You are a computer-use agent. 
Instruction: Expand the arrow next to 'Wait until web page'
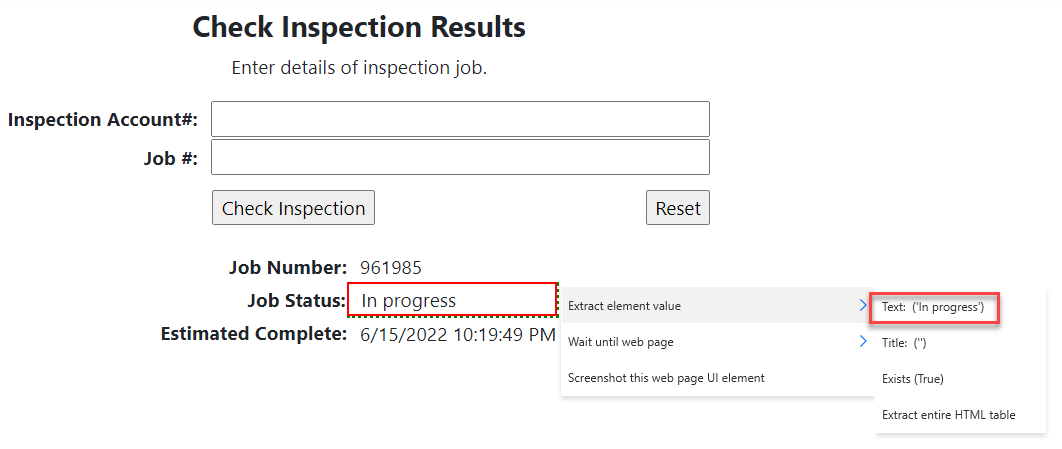[x=863, y=342]
